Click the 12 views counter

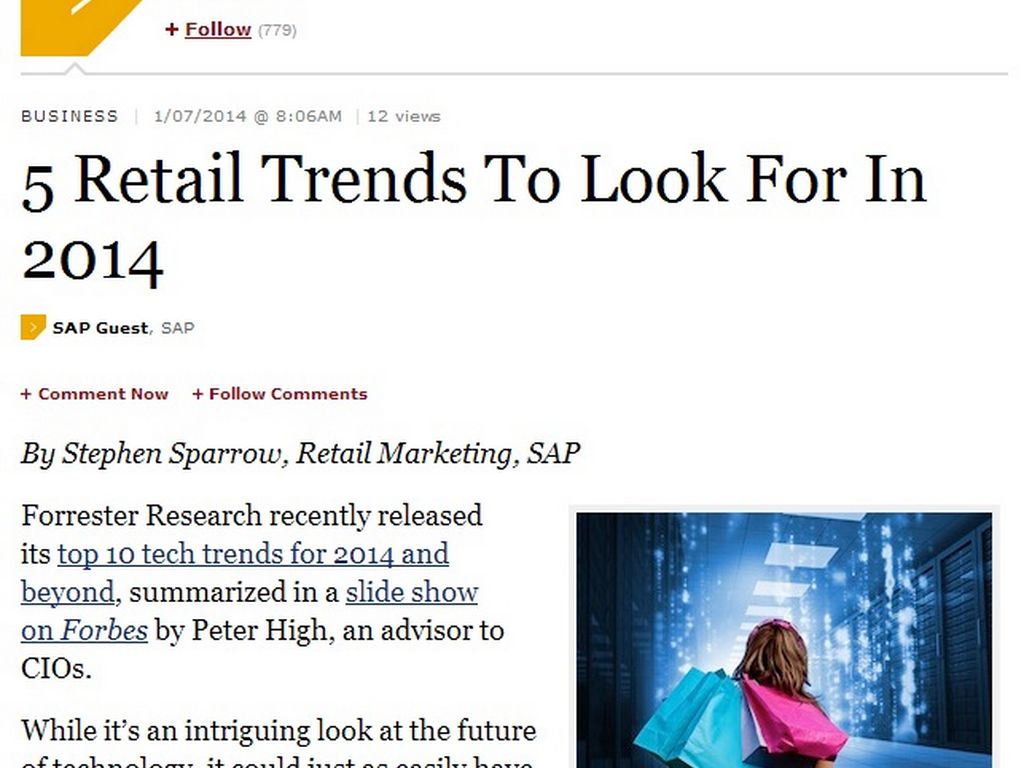click(403, 116)
